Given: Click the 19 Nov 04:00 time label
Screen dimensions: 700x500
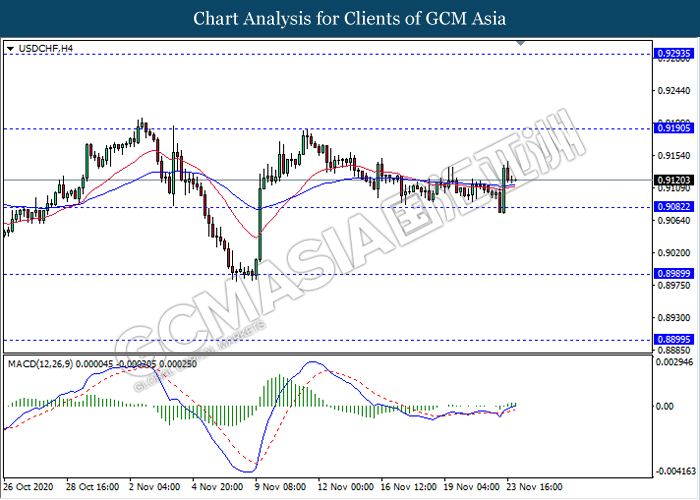Looking at the screenshot, I should point(471,487).
